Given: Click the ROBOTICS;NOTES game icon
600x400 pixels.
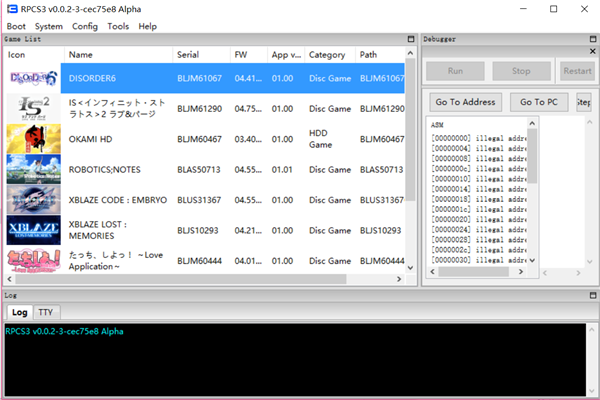Looking at the screenshot, I should [33, 169].
